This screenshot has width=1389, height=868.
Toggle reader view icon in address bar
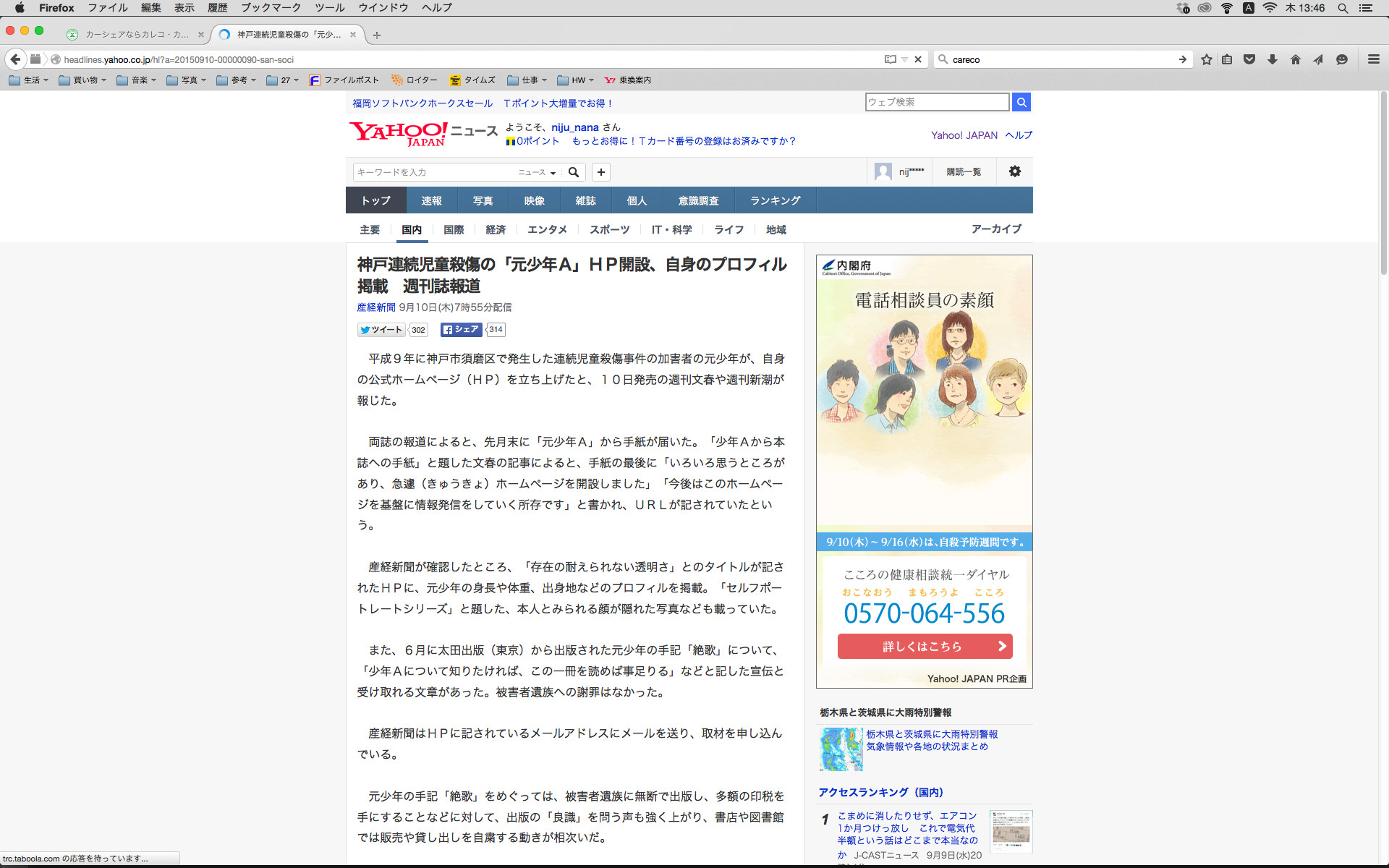tap(890, 59)
